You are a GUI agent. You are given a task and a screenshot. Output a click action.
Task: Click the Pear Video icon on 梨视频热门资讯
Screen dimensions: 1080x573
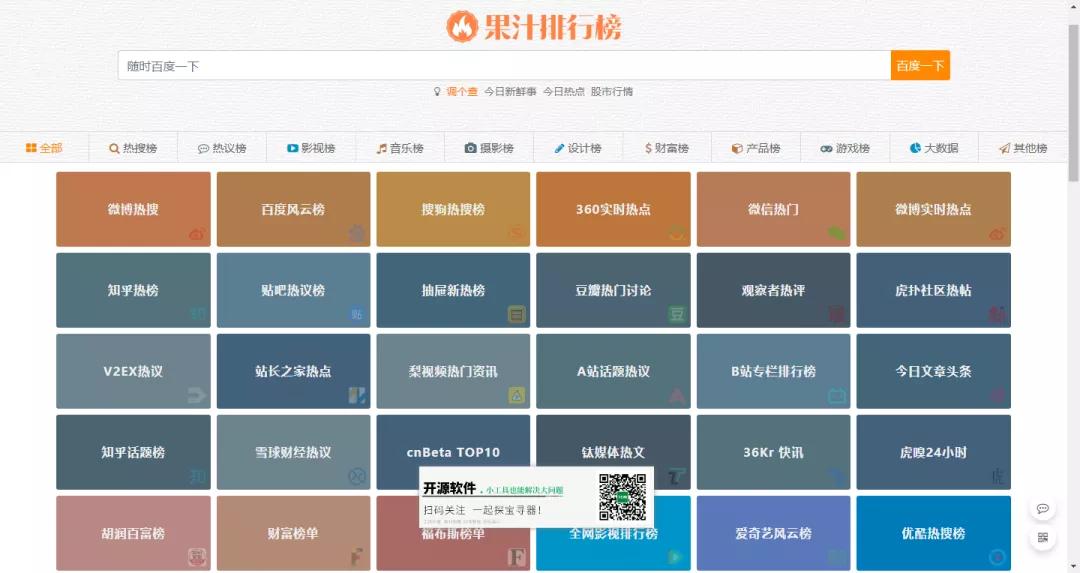(x=517, y=395)
